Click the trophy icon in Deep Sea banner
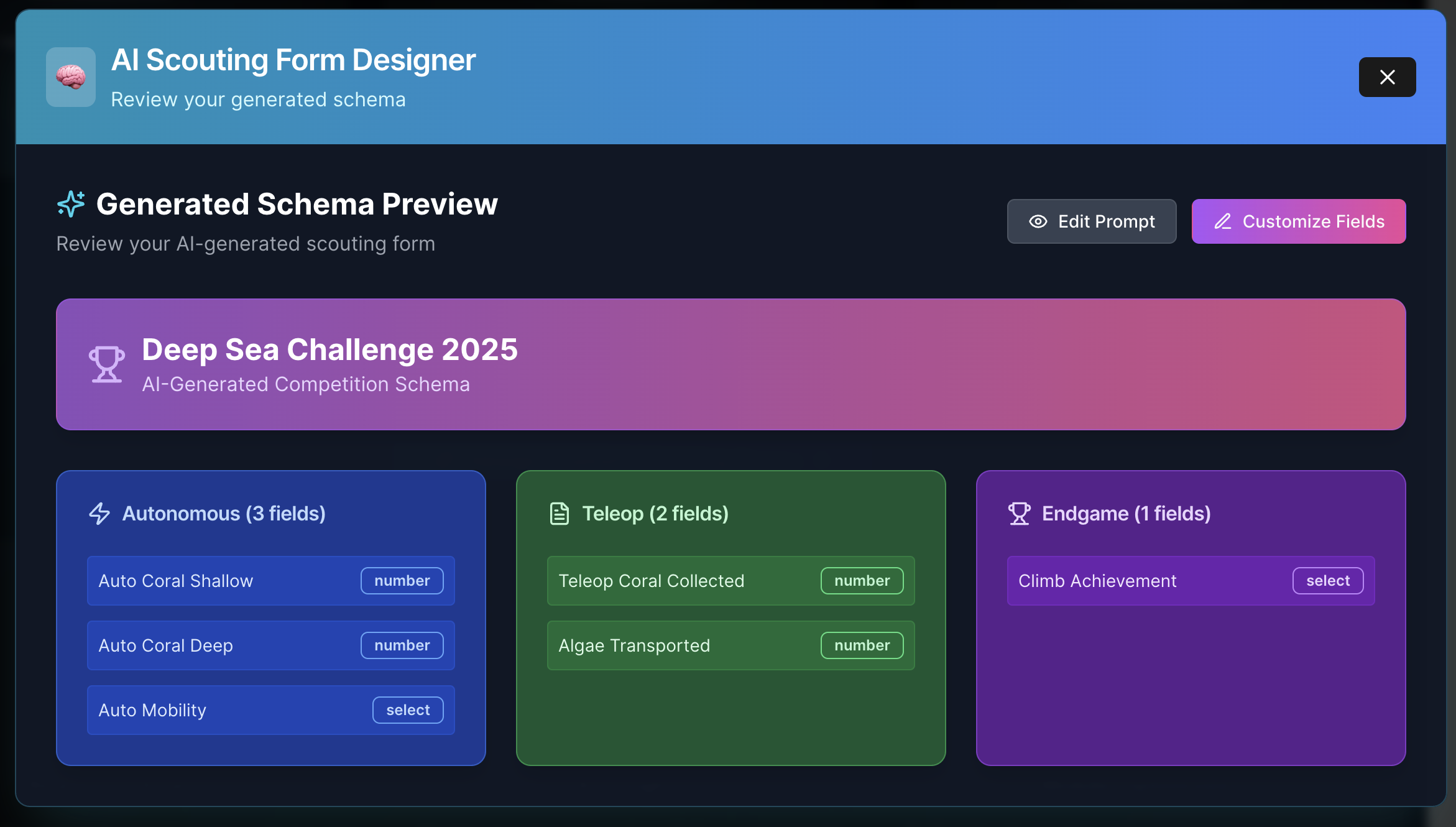The image size is (1456, 827). pos(106,364)
